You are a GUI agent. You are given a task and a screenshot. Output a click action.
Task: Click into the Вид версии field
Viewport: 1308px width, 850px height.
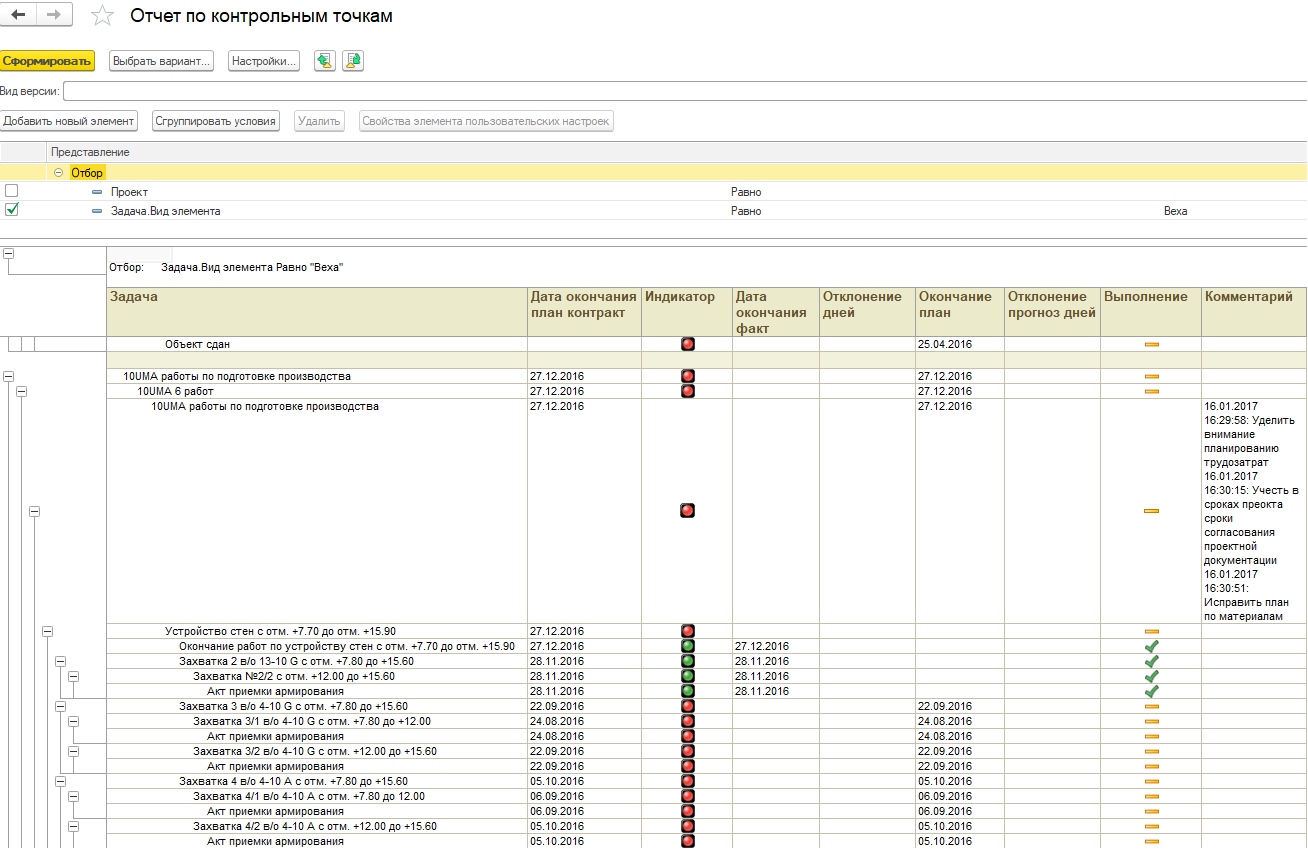coord(684,91)
